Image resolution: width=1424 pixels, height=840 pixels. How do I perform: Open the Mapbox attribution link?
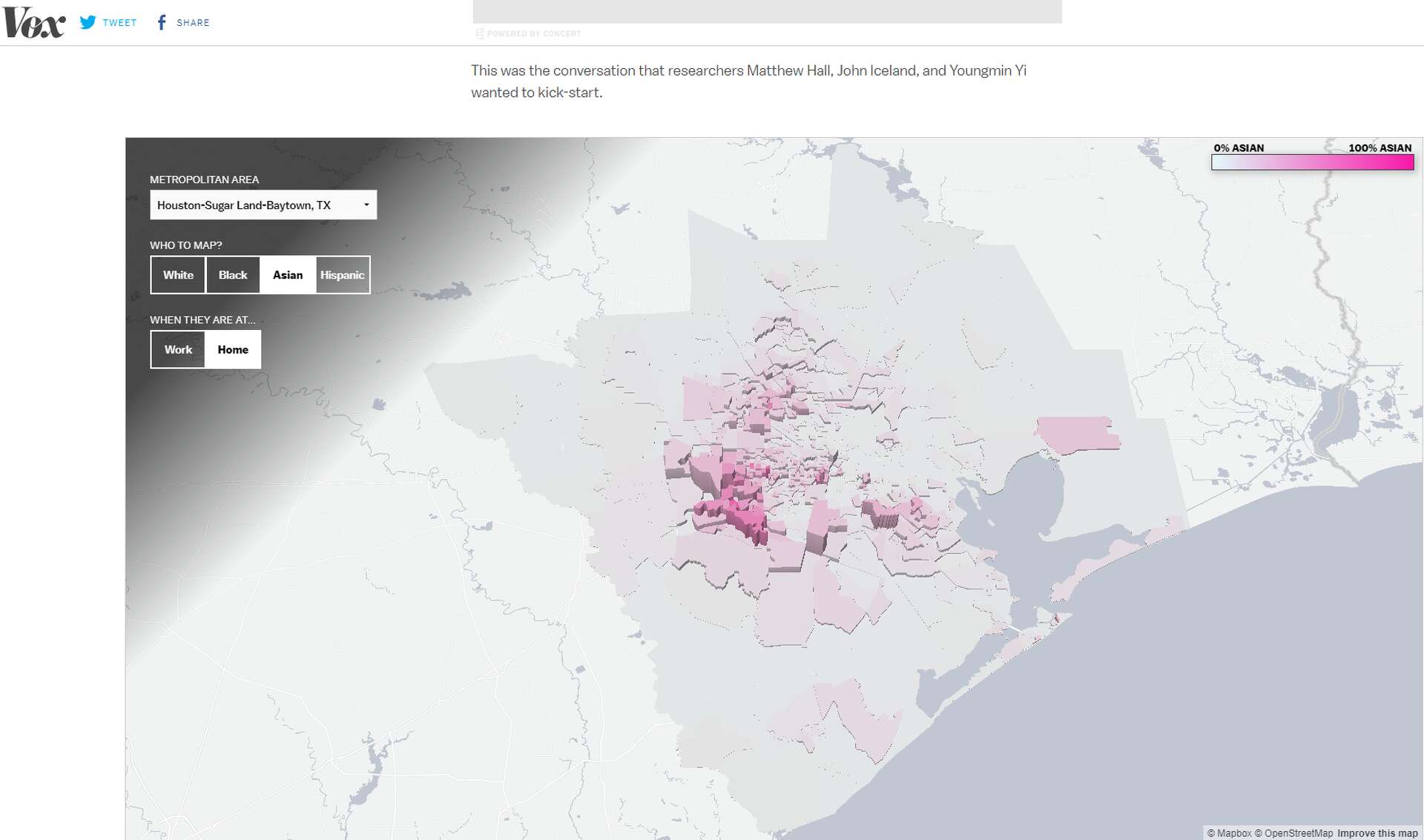pos(1229,833)
